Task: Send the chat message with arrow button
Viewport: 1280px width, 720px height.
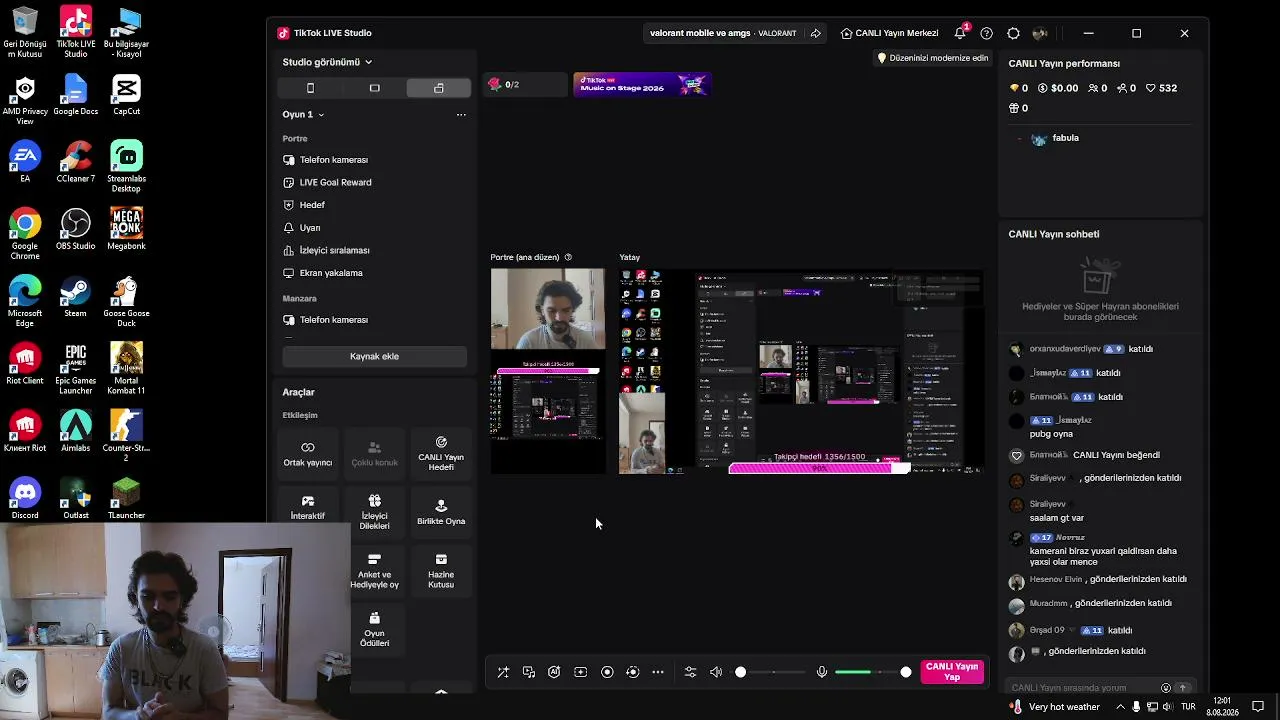Action: tap(1182, 688)
